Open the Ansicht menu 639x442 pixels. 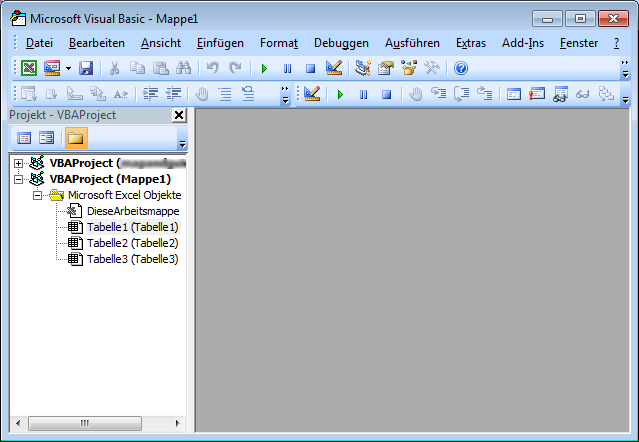[x=161, y=43]
